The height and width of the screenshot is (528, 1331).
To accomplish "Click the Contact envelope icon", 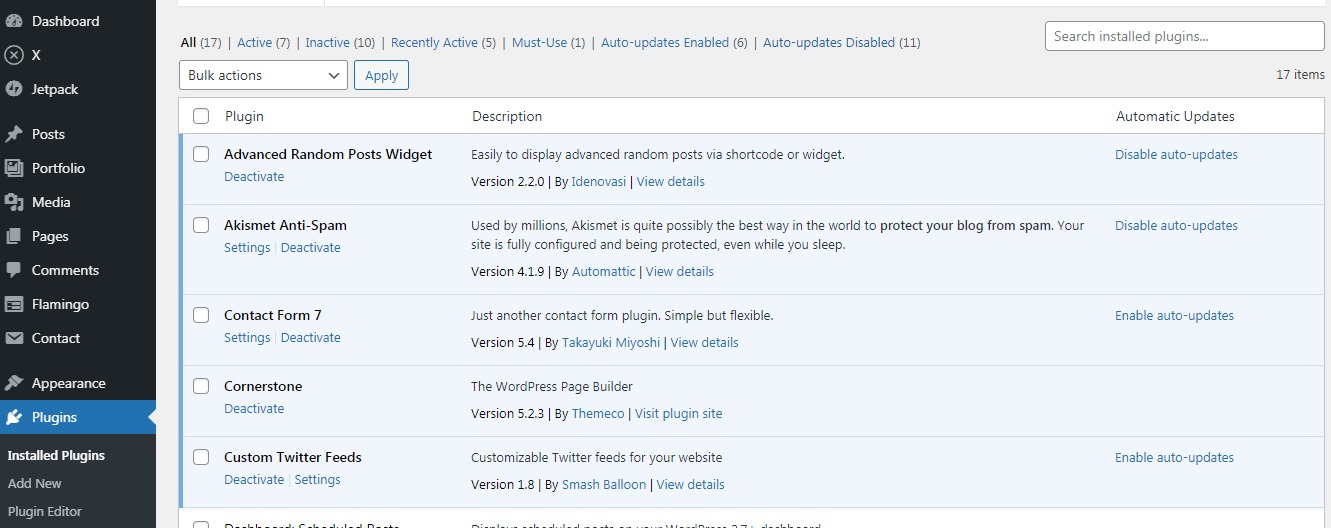I will [x=14, y=338].
